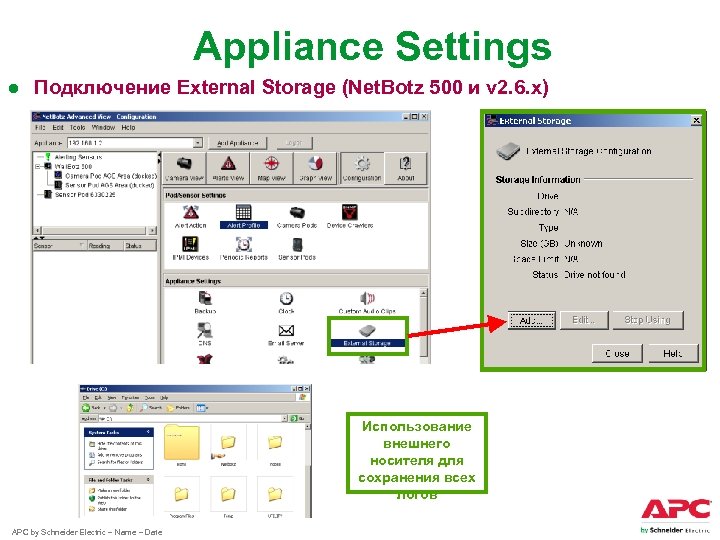
Task: Open Camera View in NetBotz toolbar
Action: [x=184, y=169]
